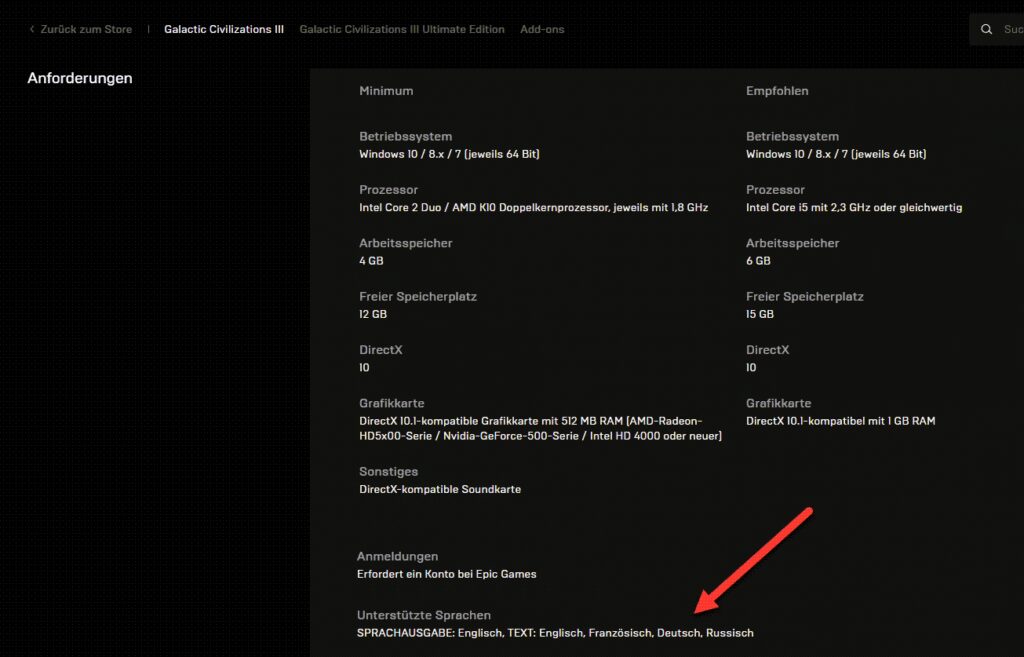This screenshot has height=657, width=1024.
Task: Select minimum processor text Intel Core 2 Duo
Action: (534, 207)
